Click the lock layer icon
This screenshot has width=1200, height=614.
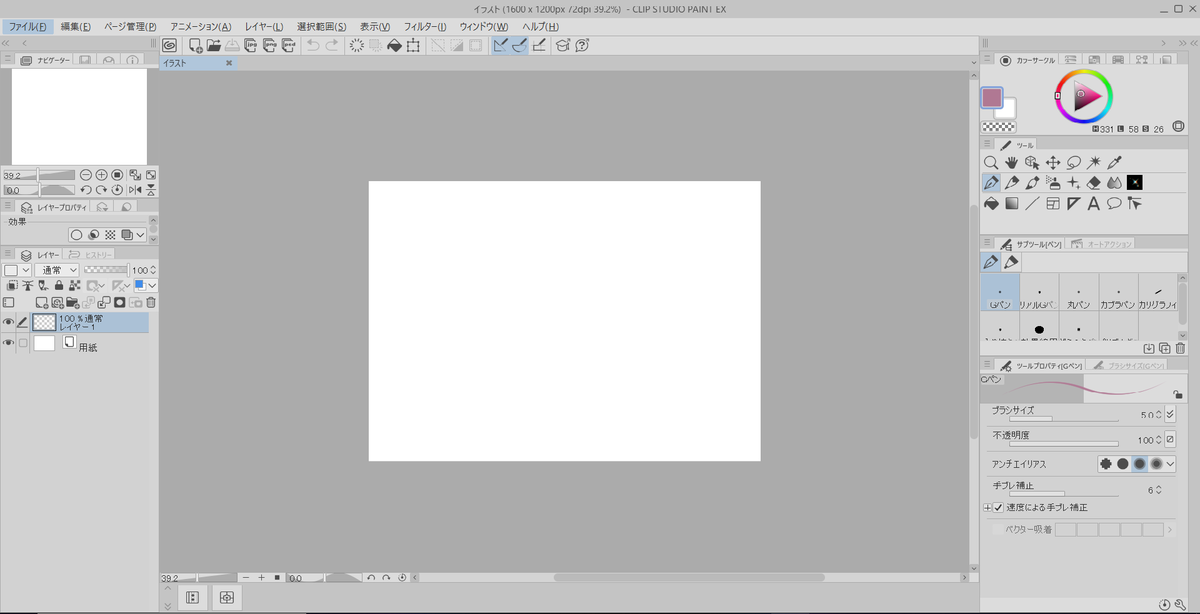59,286
